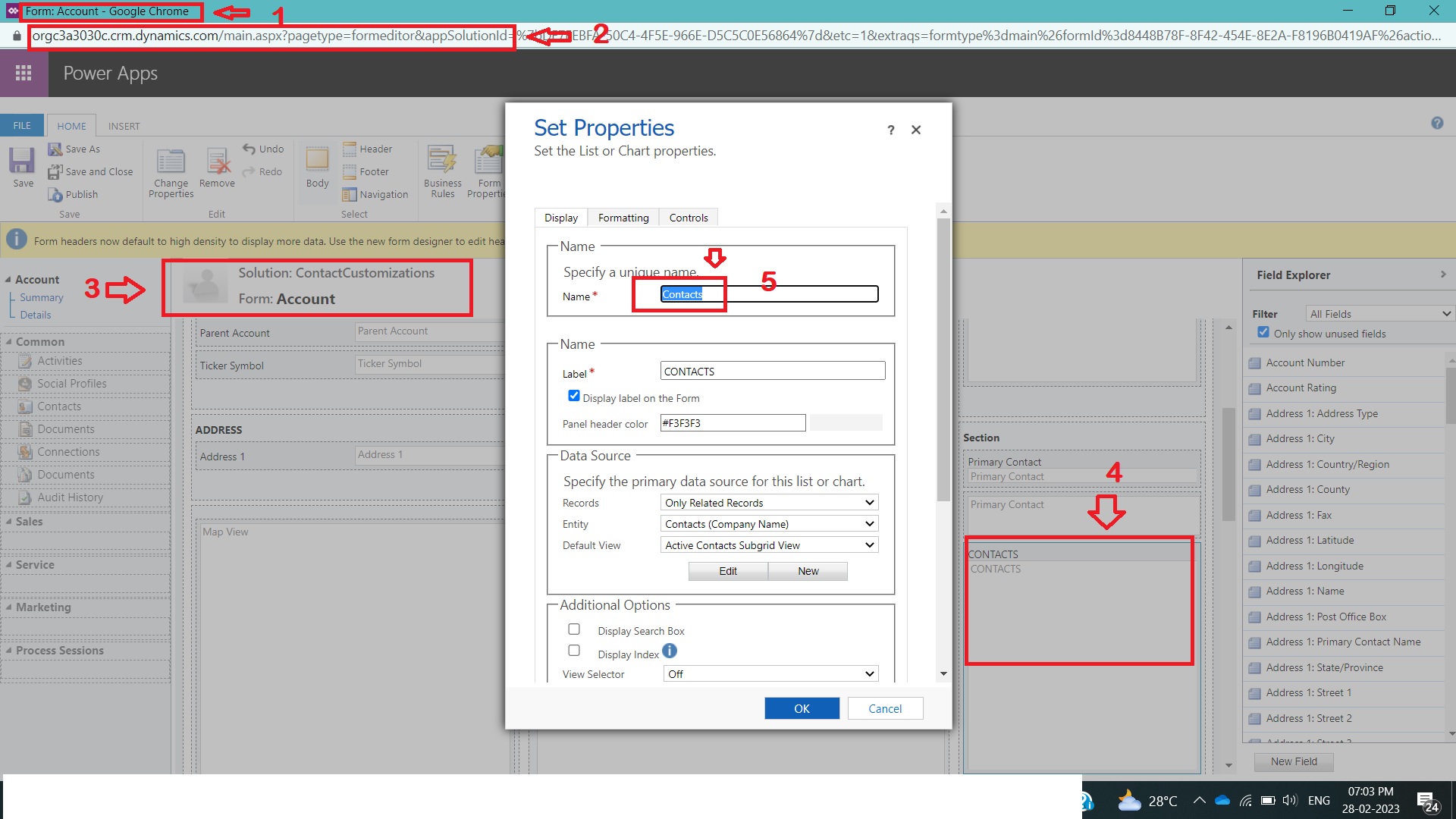Viewport: 1456px width, 819px height.
Task: Close the Set Properties dialog
Action: [x=916, y=130]
